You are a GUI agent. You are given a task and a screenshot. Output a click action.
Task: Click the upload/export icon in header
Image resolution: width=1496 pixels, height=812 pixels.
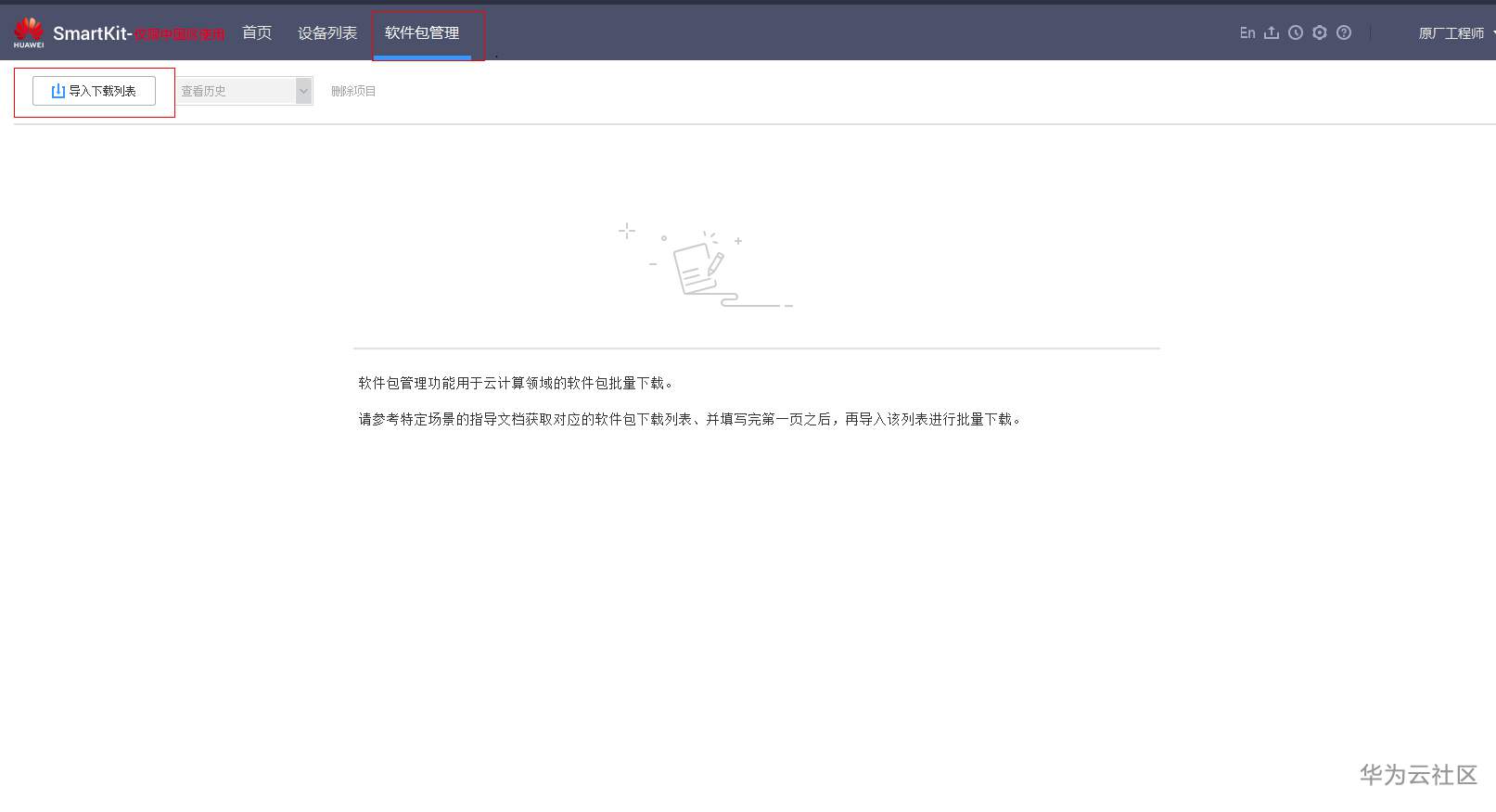click(1272, 32)
